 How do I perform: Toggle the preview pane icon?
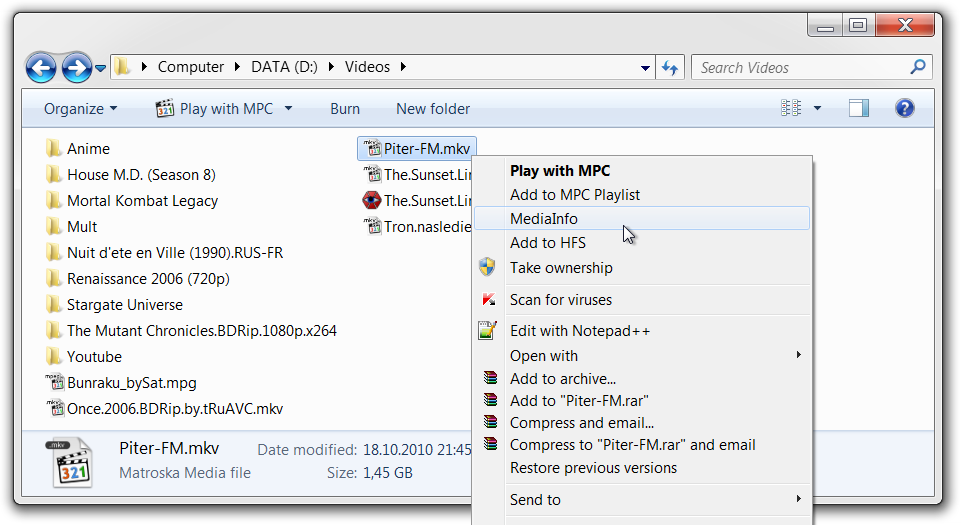858,108
